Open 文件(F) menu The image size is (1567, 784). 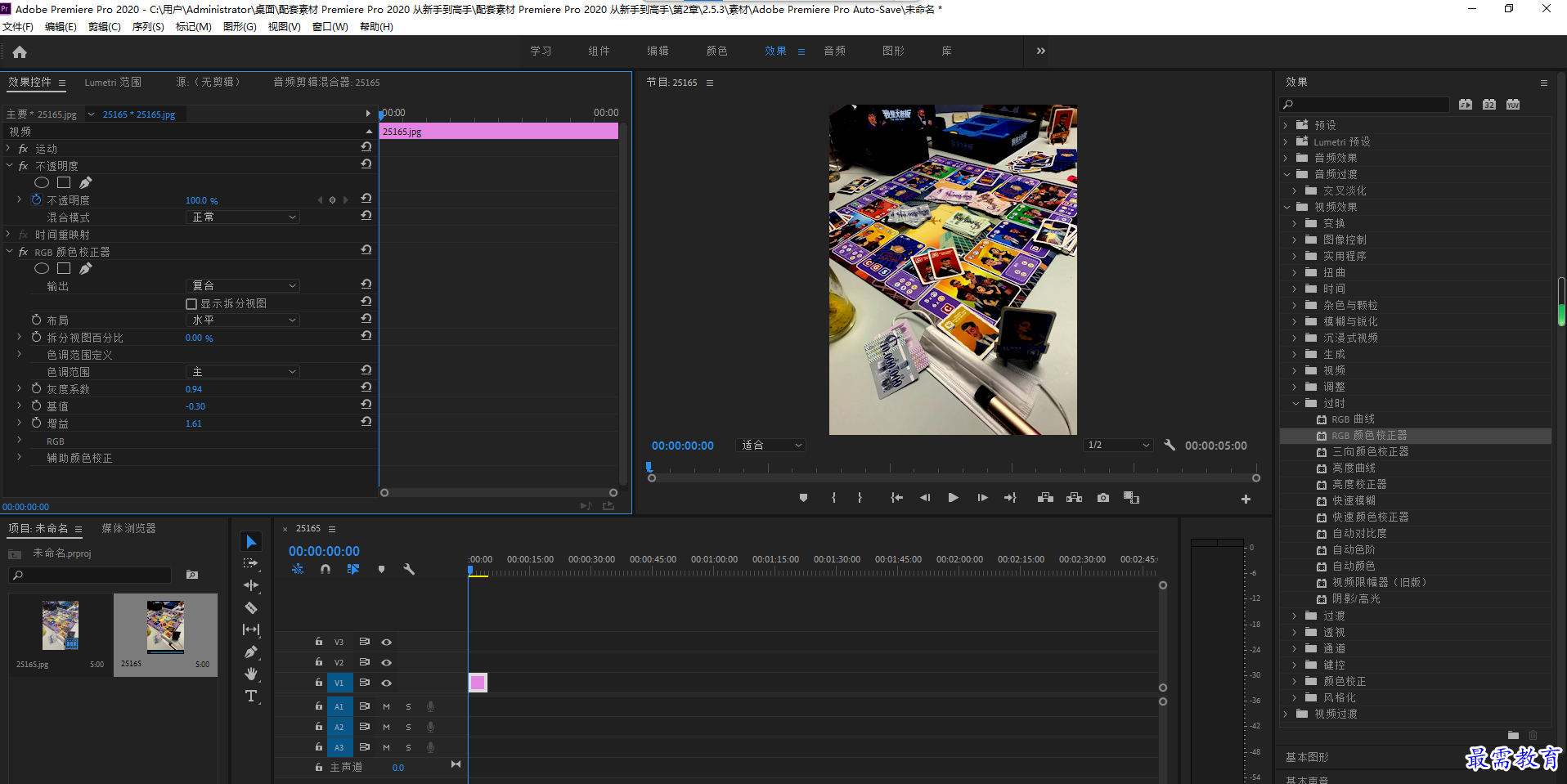[x=18, y=27]
